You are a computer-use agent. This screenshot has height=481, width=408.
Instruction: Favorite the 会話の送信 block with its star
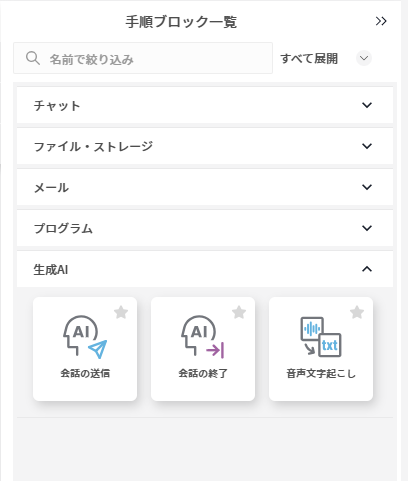point(121,313)
